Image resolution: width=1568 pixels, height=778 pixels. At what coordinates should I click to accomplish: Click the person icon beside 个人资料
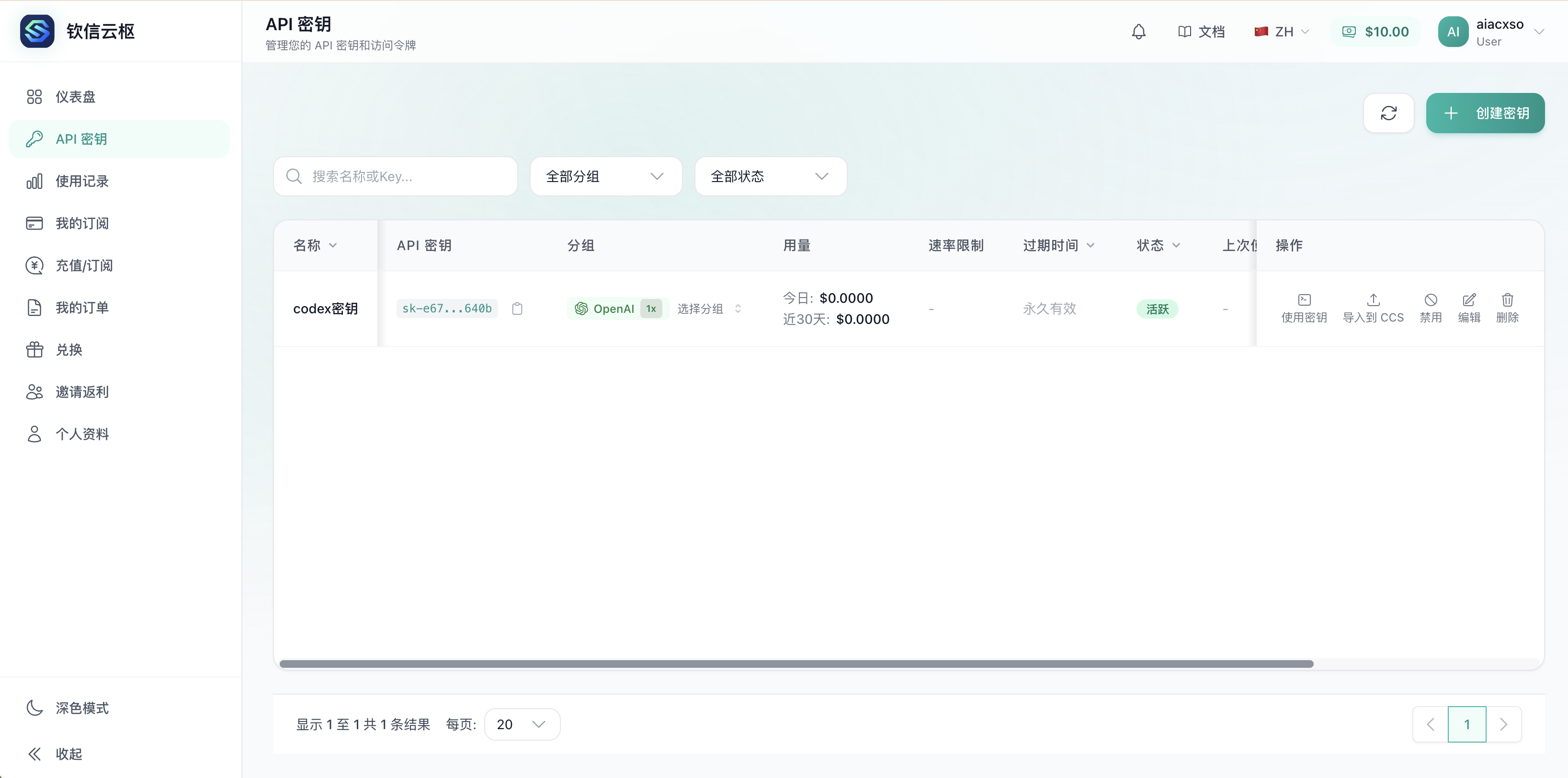34,434
